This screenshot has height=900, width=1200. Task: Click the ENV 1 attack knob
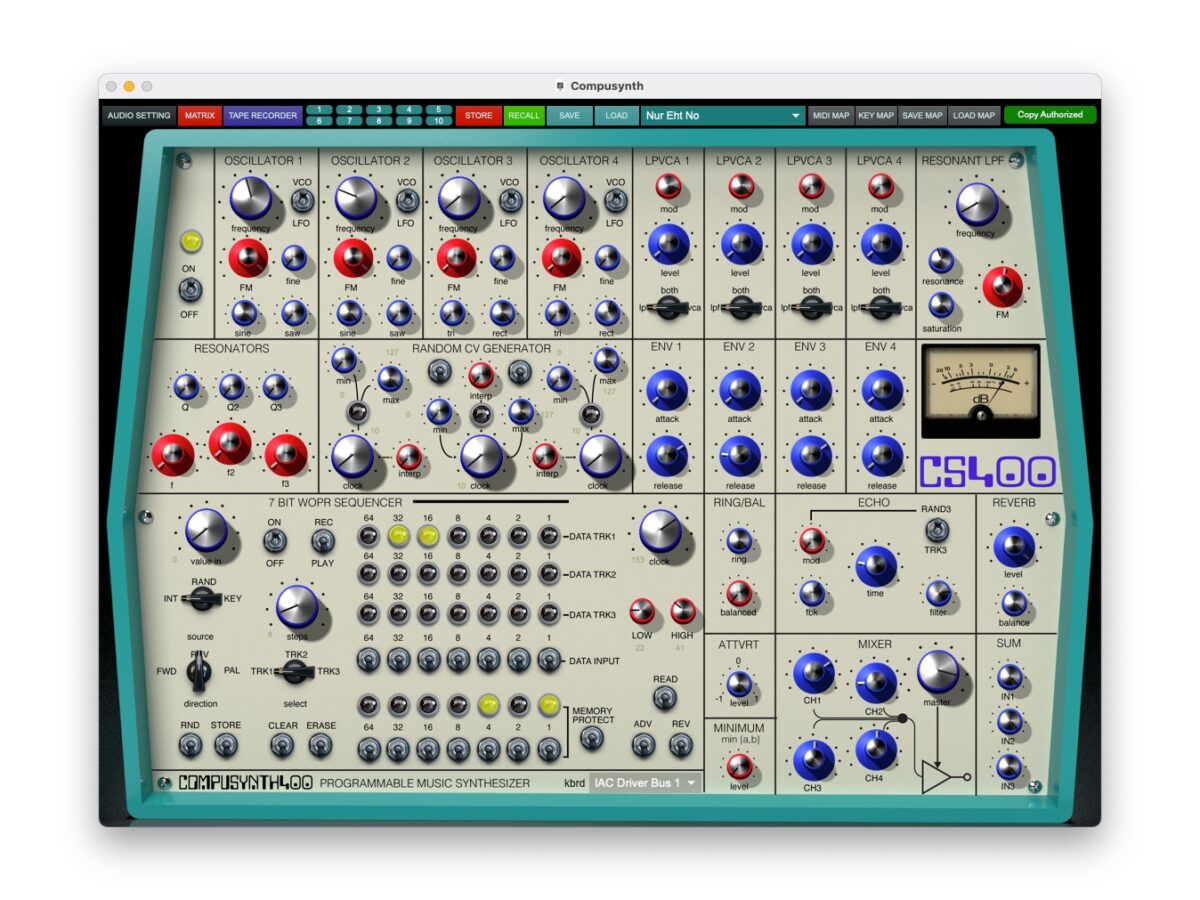[x=668, y=389]
